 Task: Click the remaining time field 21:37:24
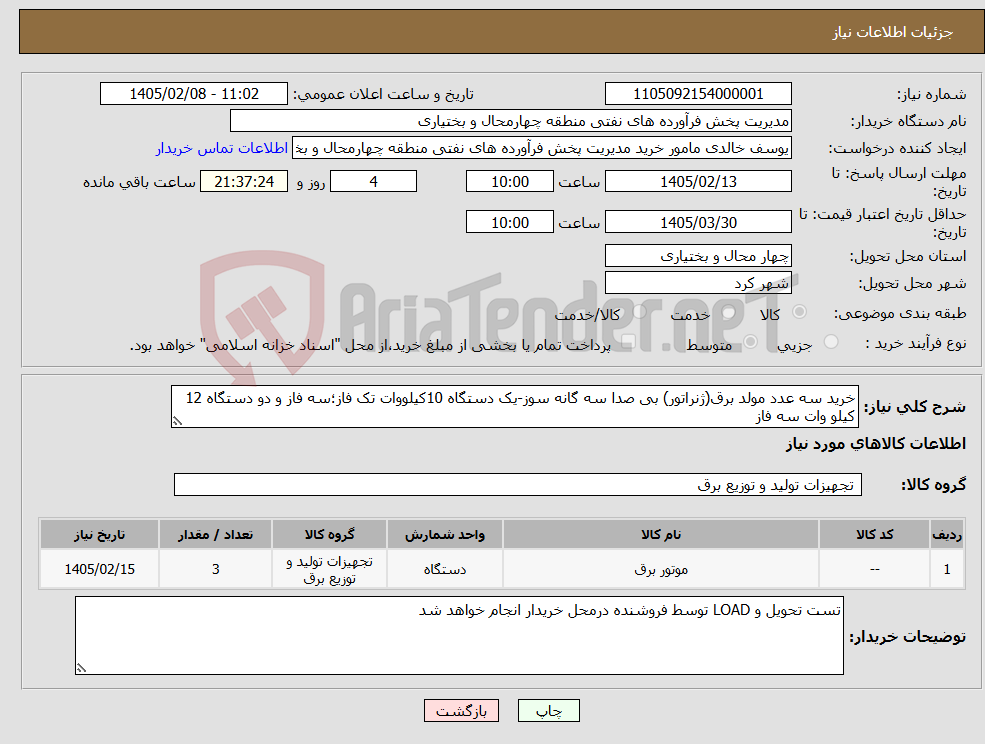tap(244, 182)
